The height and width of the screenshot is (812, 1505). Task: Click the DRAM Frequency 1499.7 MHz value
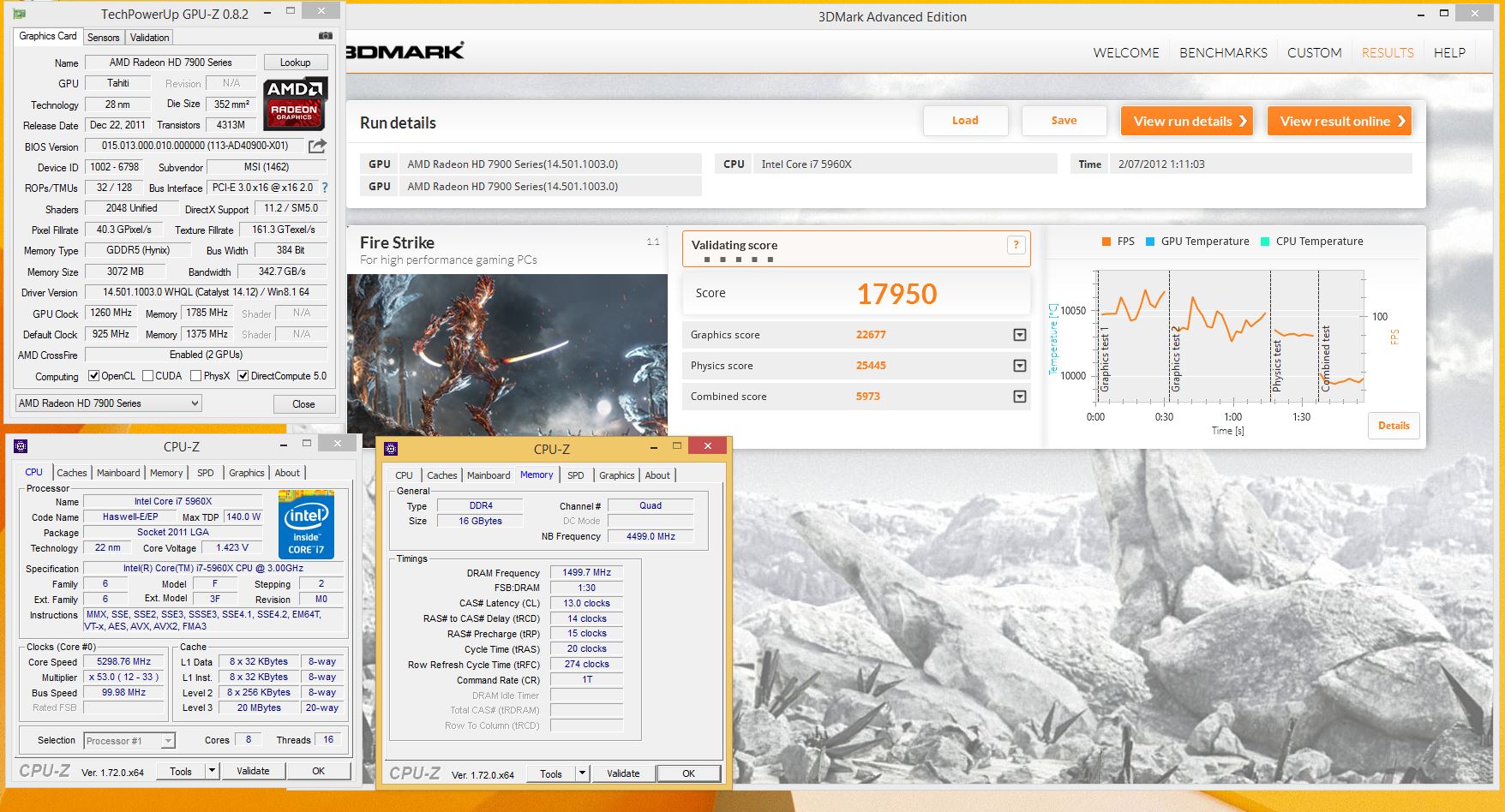(586, 572)
